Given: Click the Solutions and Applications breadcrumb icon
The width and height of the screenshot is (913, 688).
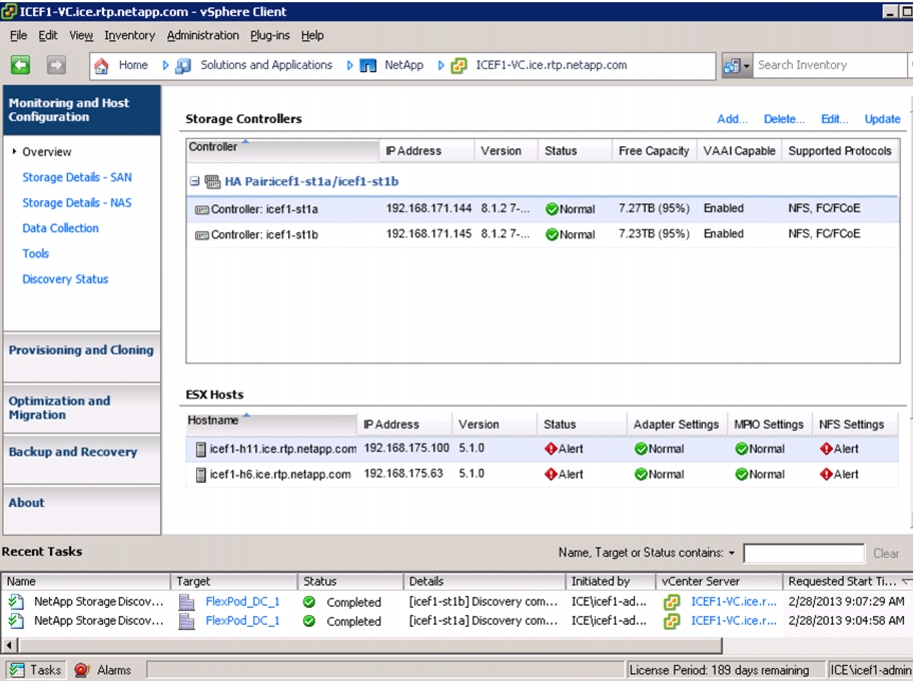Looking at the screenshot, I should tap(183, 66).
